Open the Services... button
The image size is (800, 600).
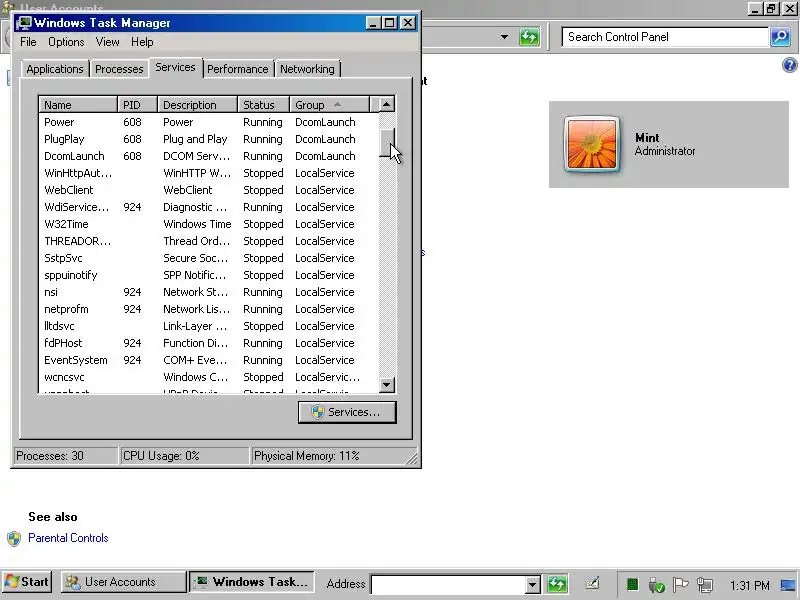pos(347,412)
